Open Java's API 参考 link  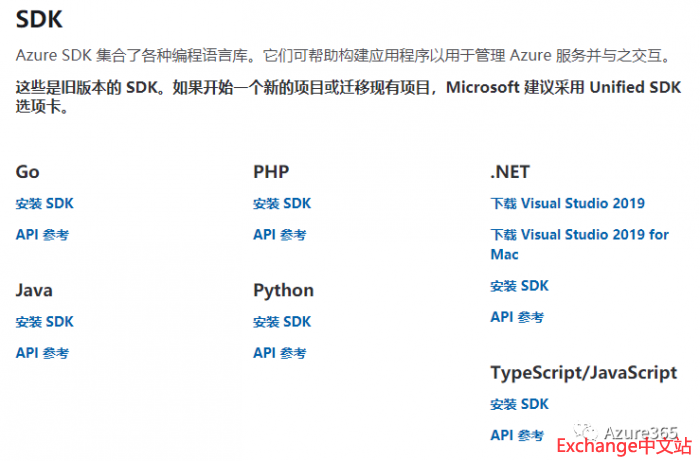pos(42,353)
